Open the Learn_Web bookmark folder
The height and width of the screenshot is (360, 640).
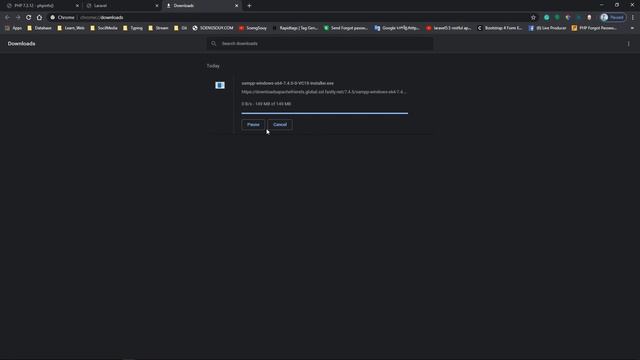pos(71,28)
